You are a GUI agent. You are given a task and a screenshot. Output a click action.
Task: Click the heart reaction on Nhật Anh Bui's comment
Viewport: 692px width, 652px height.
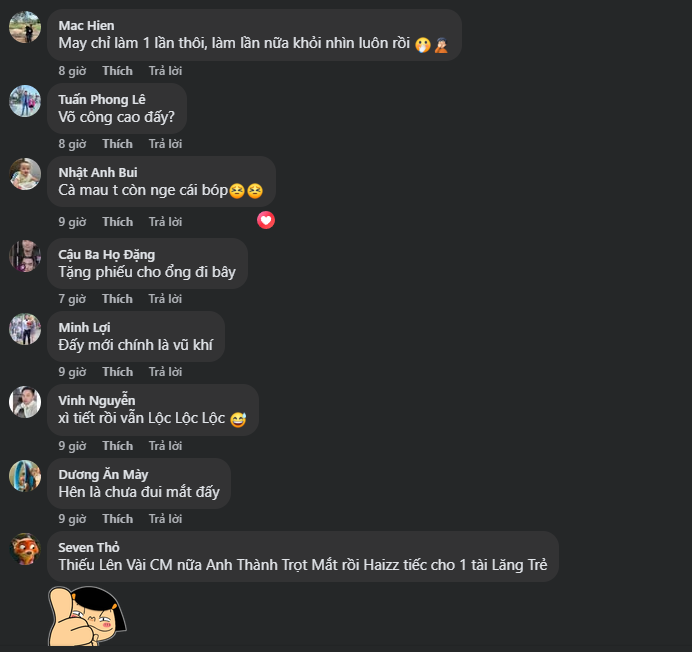(x=266, y=220)
